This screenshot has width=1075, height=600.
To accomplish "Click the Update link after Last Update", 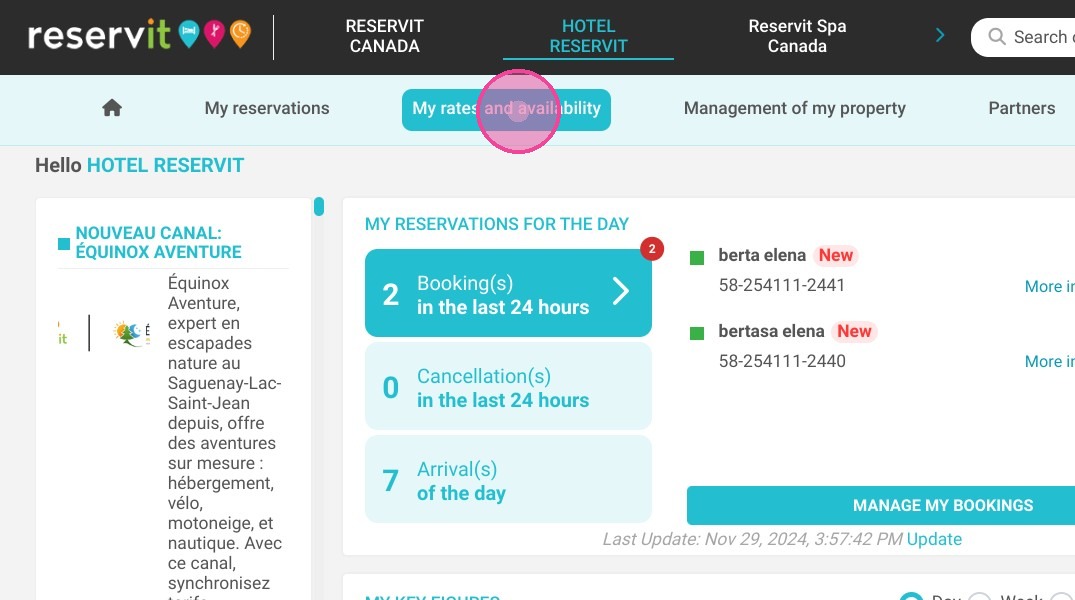I will click(934, 539).
